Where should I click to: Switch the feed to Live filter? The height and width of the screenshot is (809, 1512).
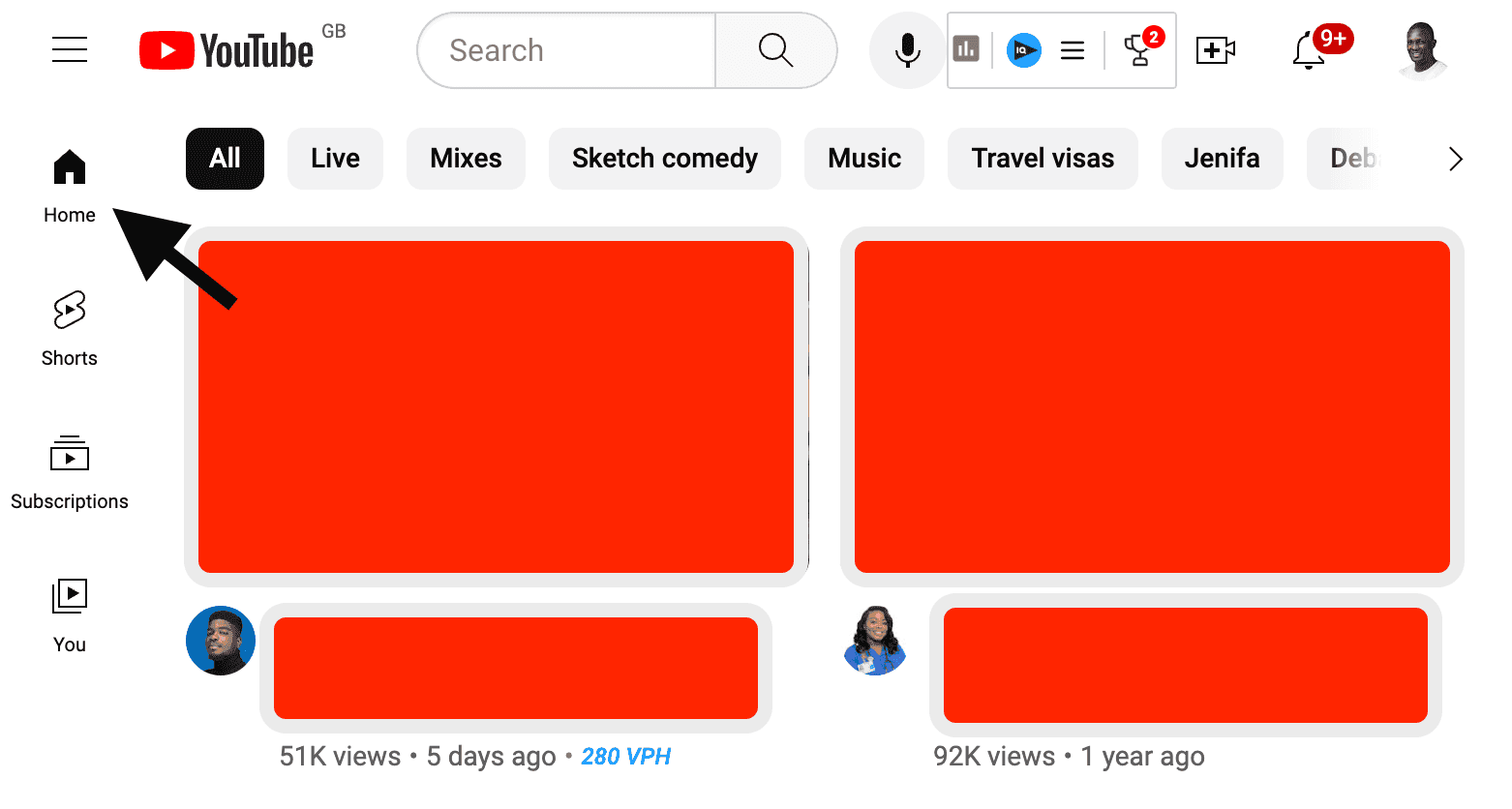(335, 158)
